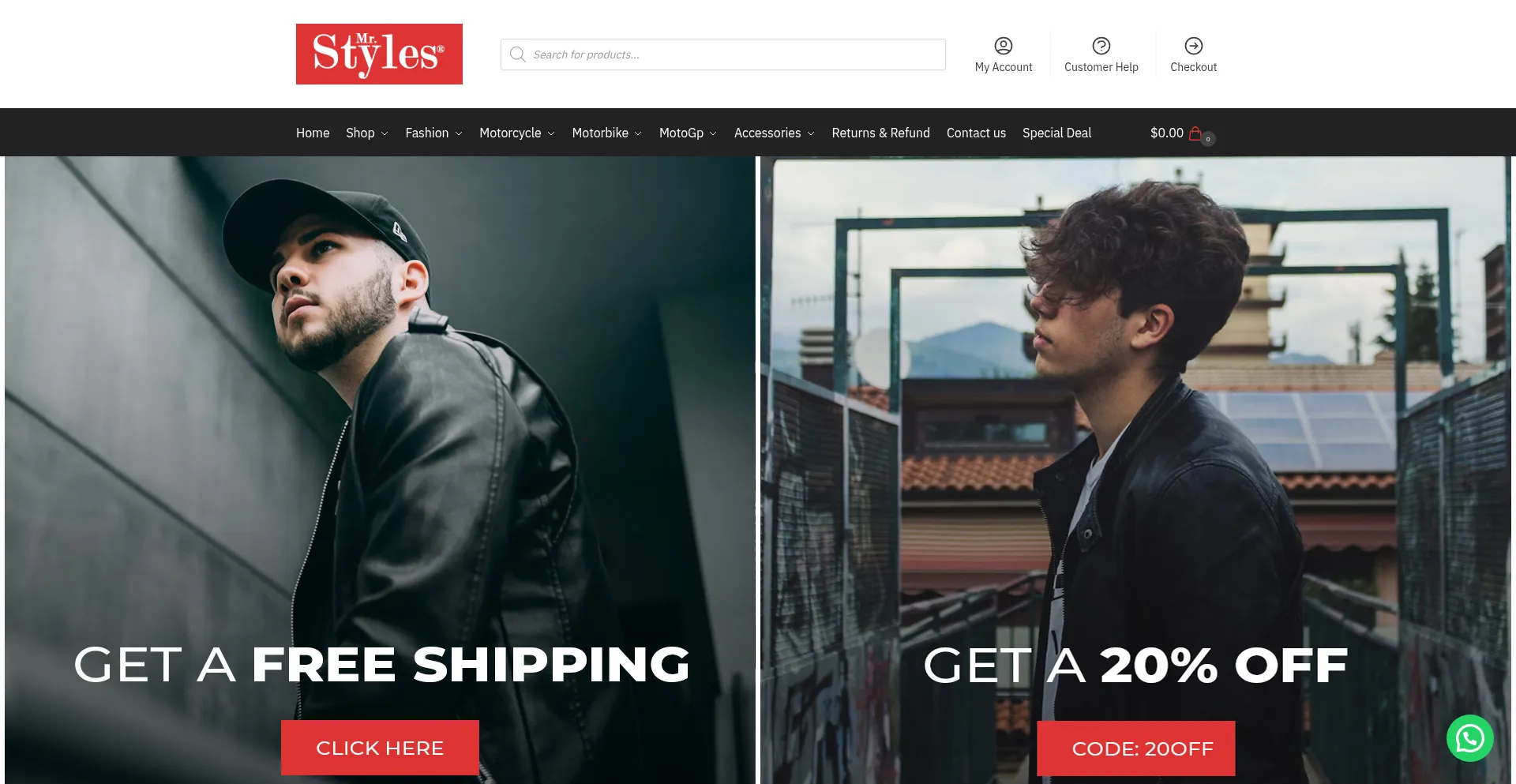Focus the product search field
This screenshot has height=784, width=1516.
pos(723,54)
